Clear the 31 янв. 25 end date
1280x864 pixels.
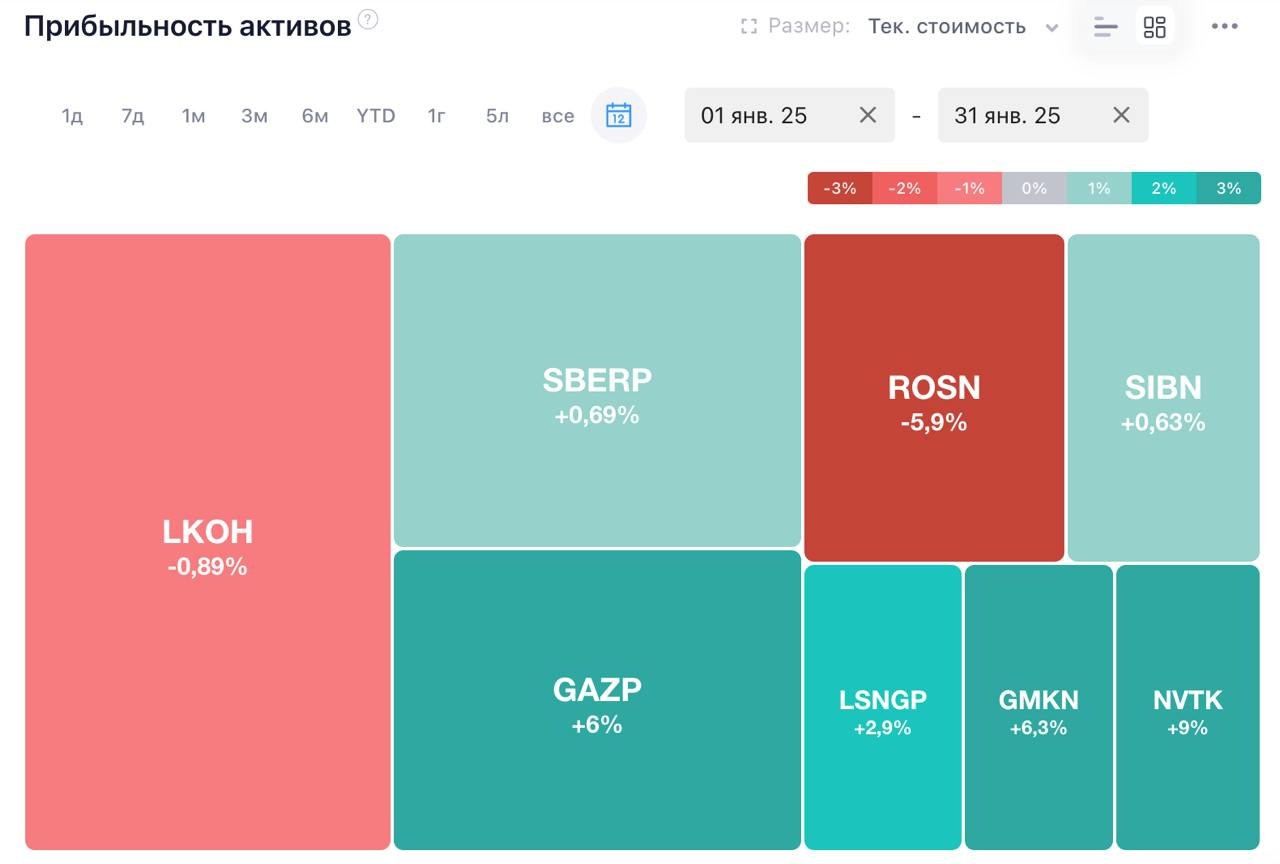1122,115
